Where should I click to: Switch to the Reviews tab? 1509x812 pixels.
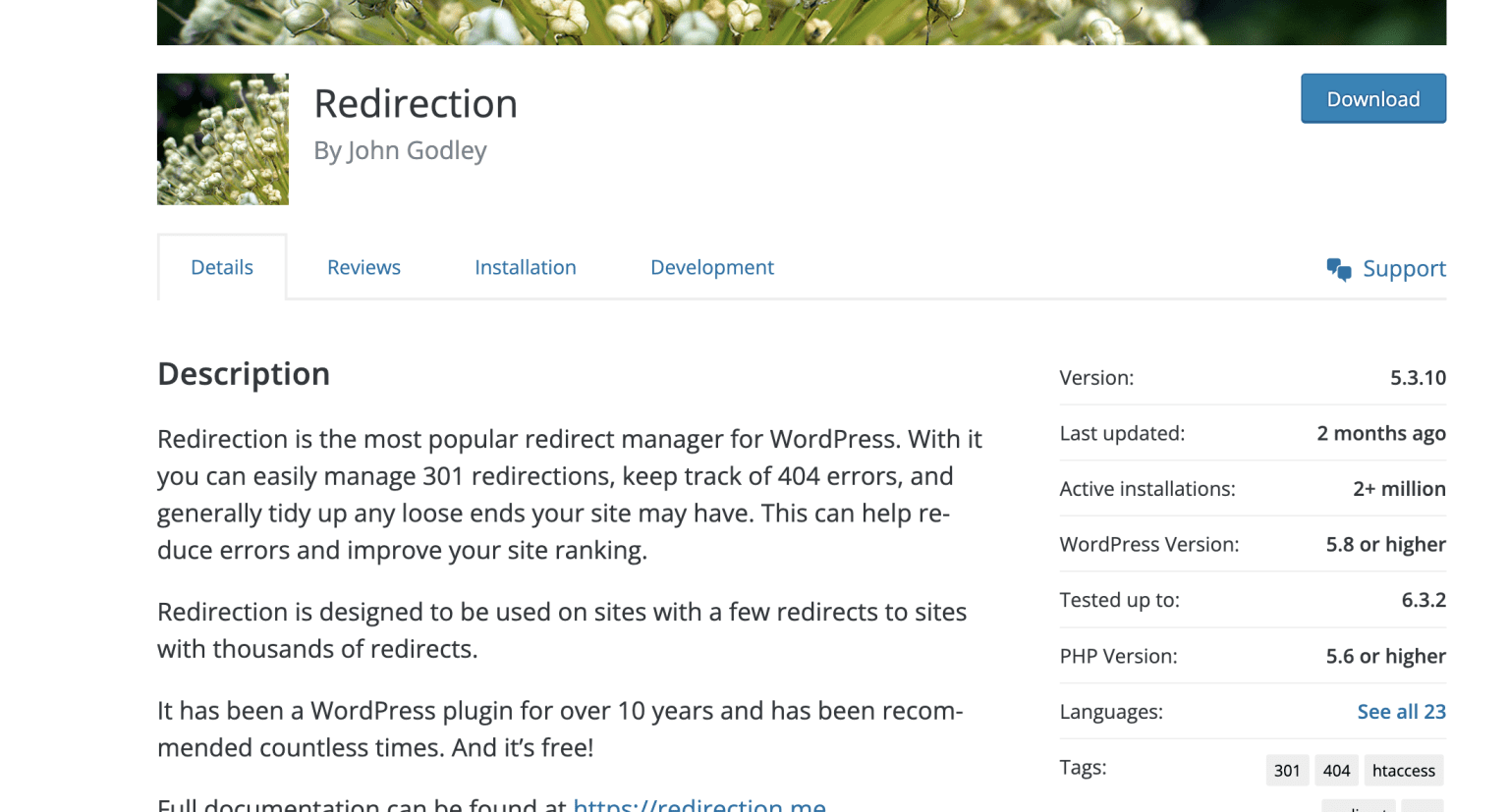(363, 267)
